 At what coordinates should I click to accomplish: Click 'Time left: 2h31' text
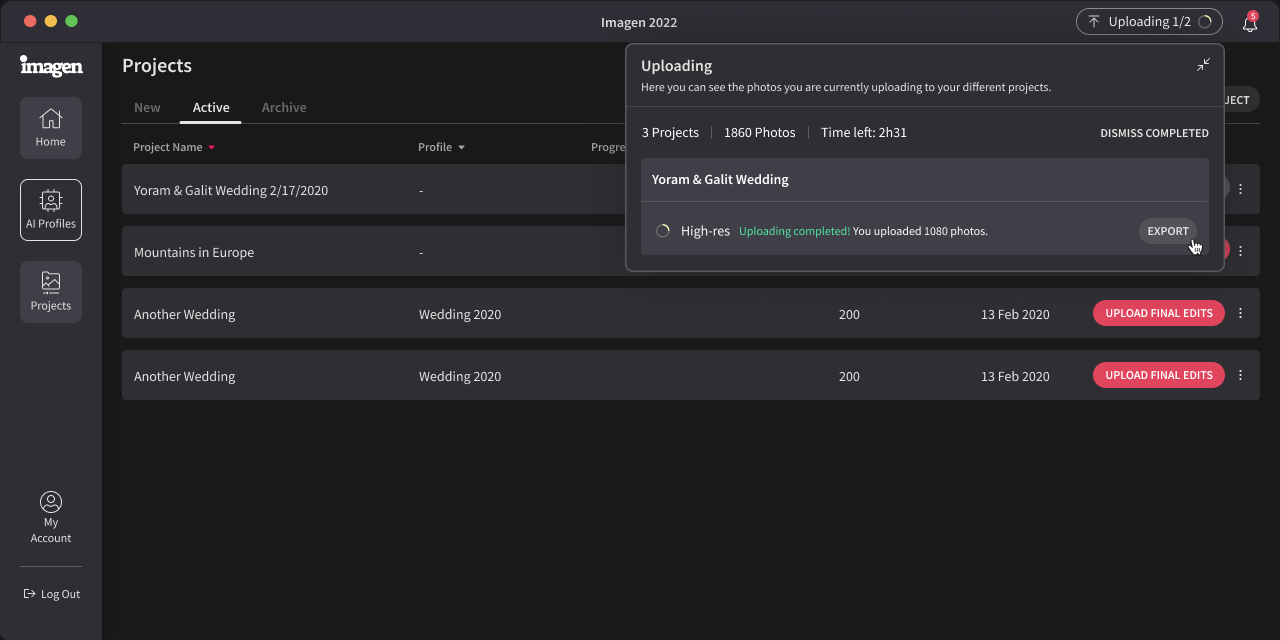[864, 132]
